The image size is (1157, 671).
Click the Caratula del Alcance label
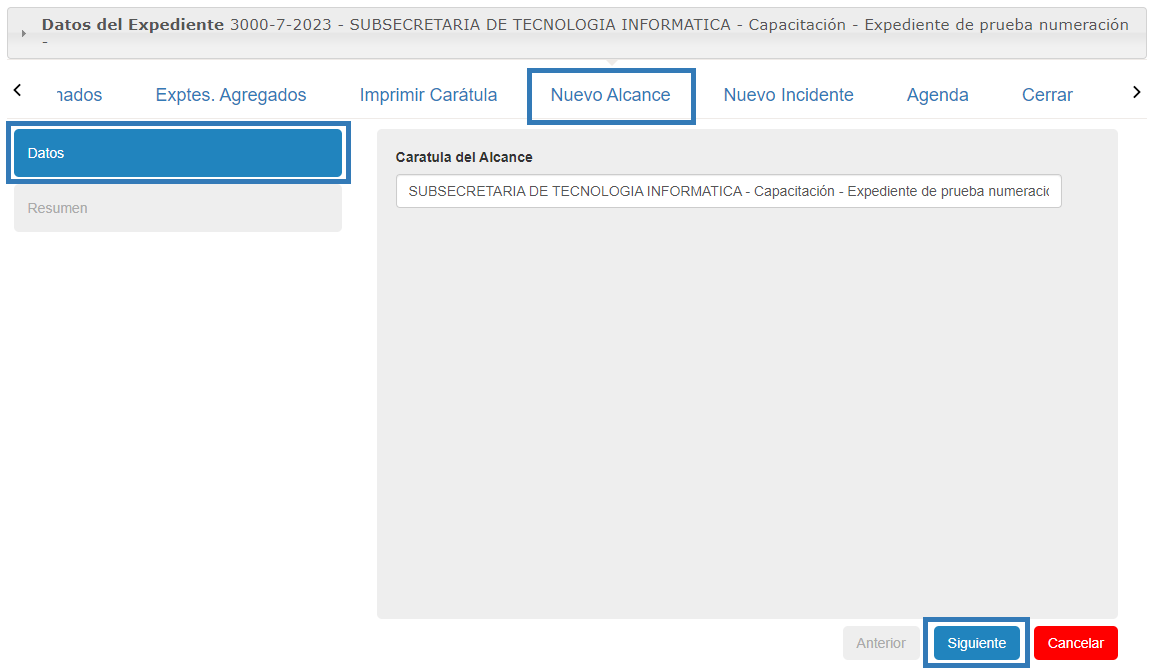[x=464, y=157]
